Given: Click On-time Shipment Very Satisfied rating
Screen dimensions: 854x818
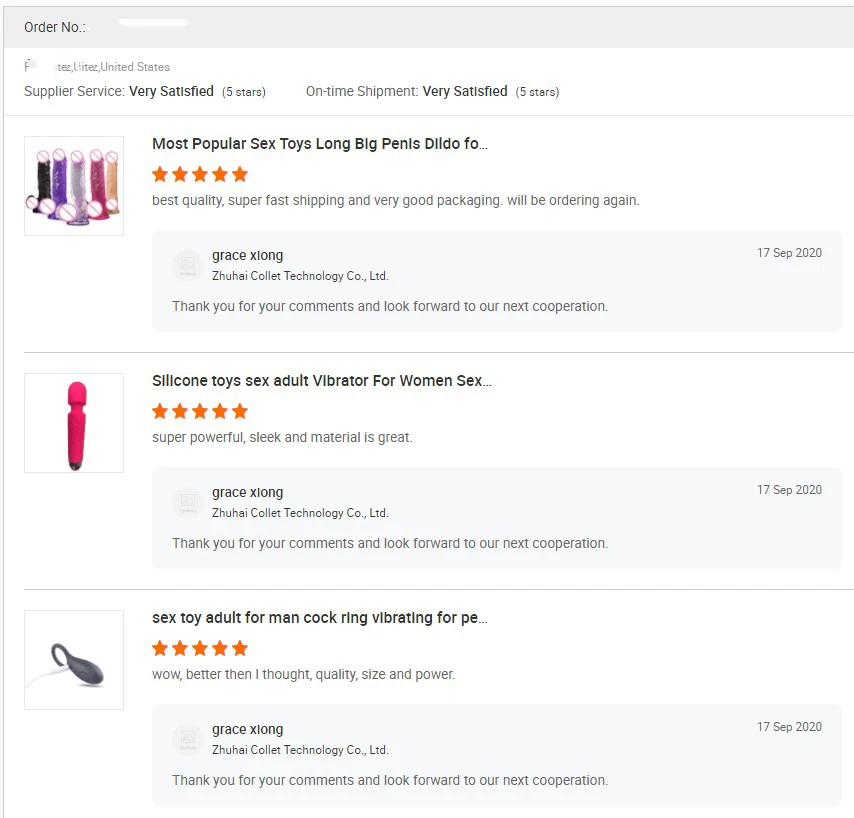Looking at the screenshot, I should coord(464,91).
